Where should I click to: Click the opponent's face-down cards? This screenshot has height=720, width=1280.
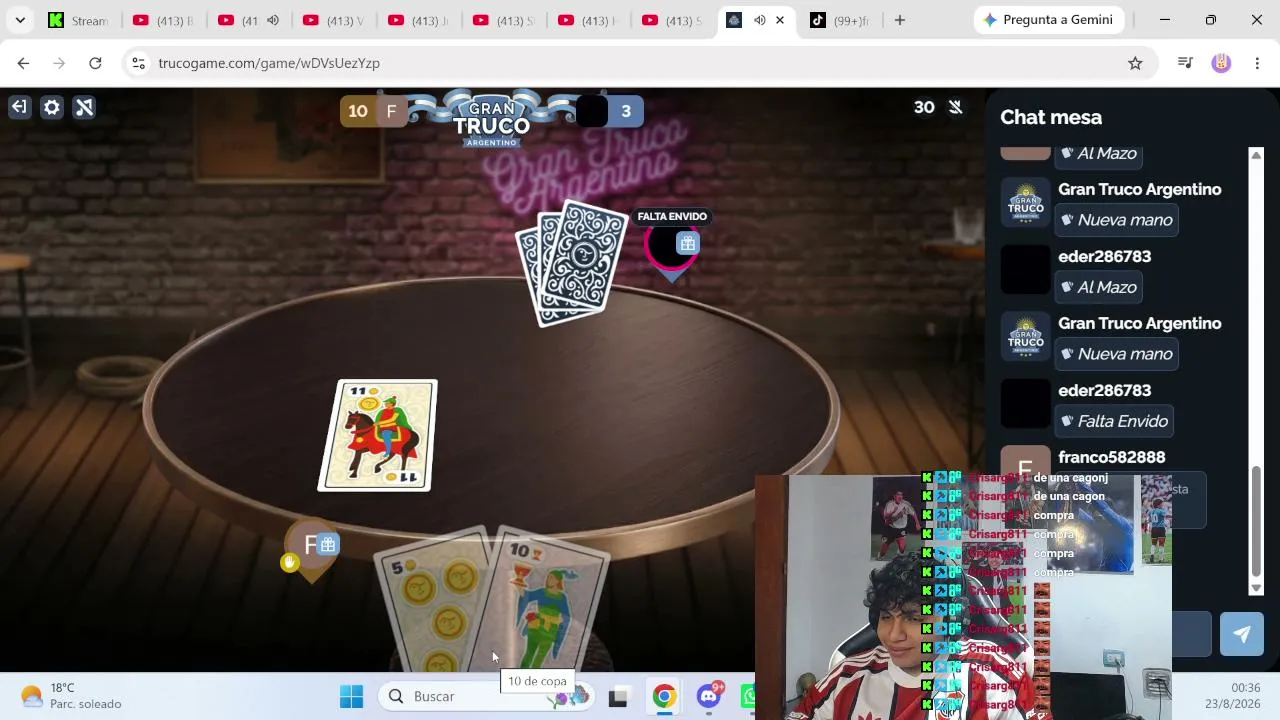tap(571, 262)
